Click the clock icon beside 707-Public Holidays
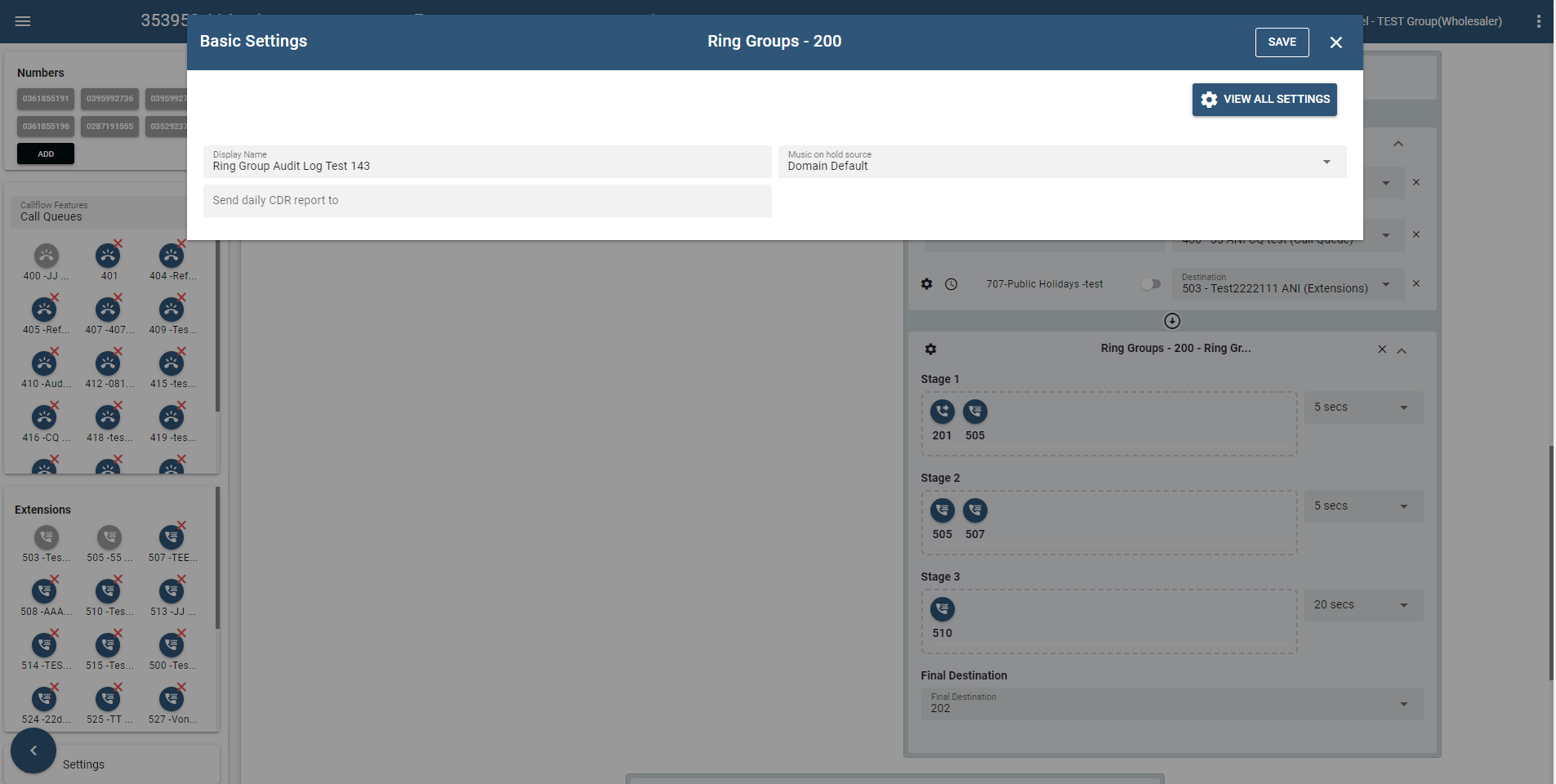 952,284
